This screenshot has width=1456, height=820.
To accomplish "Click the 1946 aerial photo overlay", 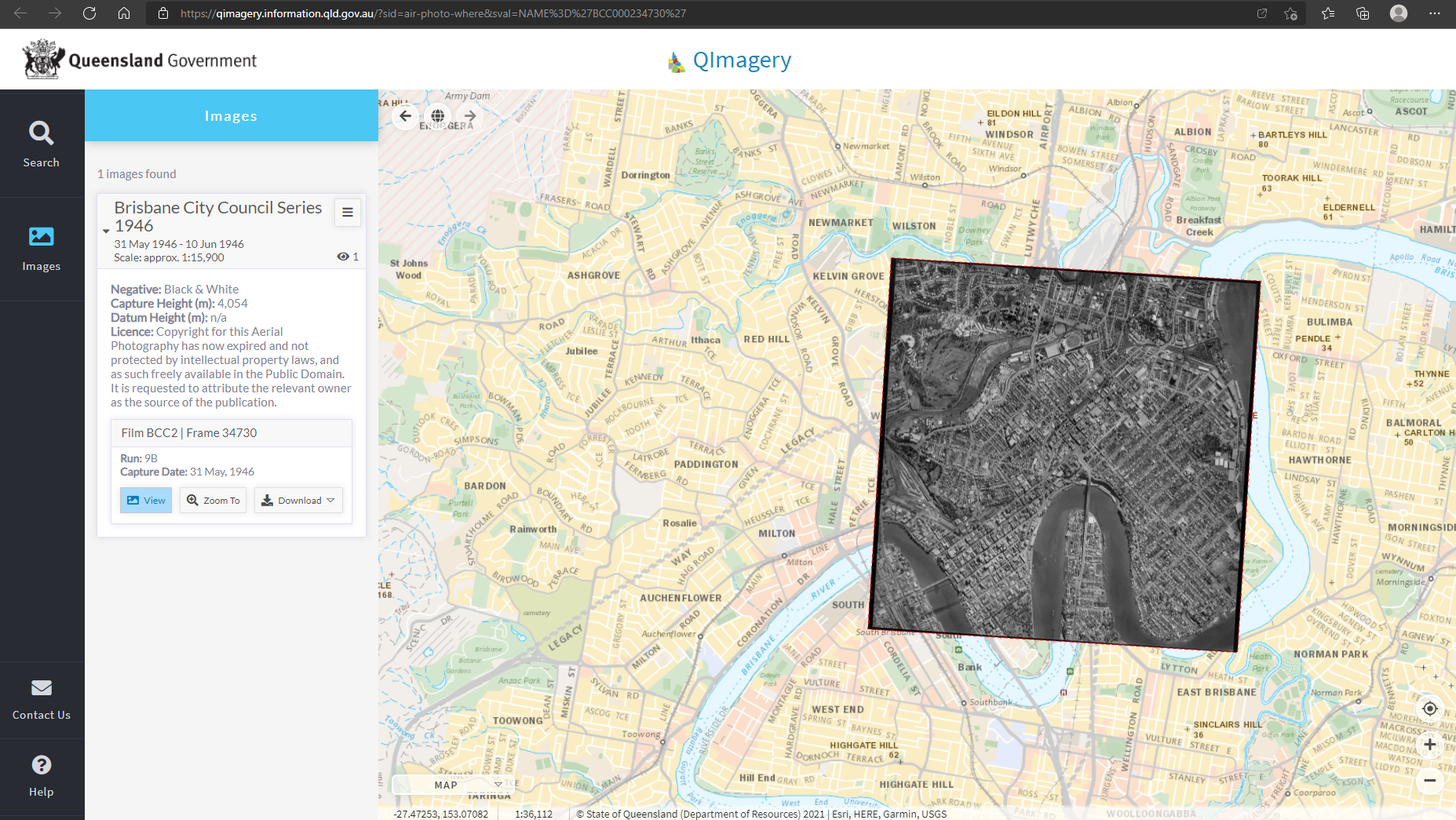I will [x=1064, y=455].
